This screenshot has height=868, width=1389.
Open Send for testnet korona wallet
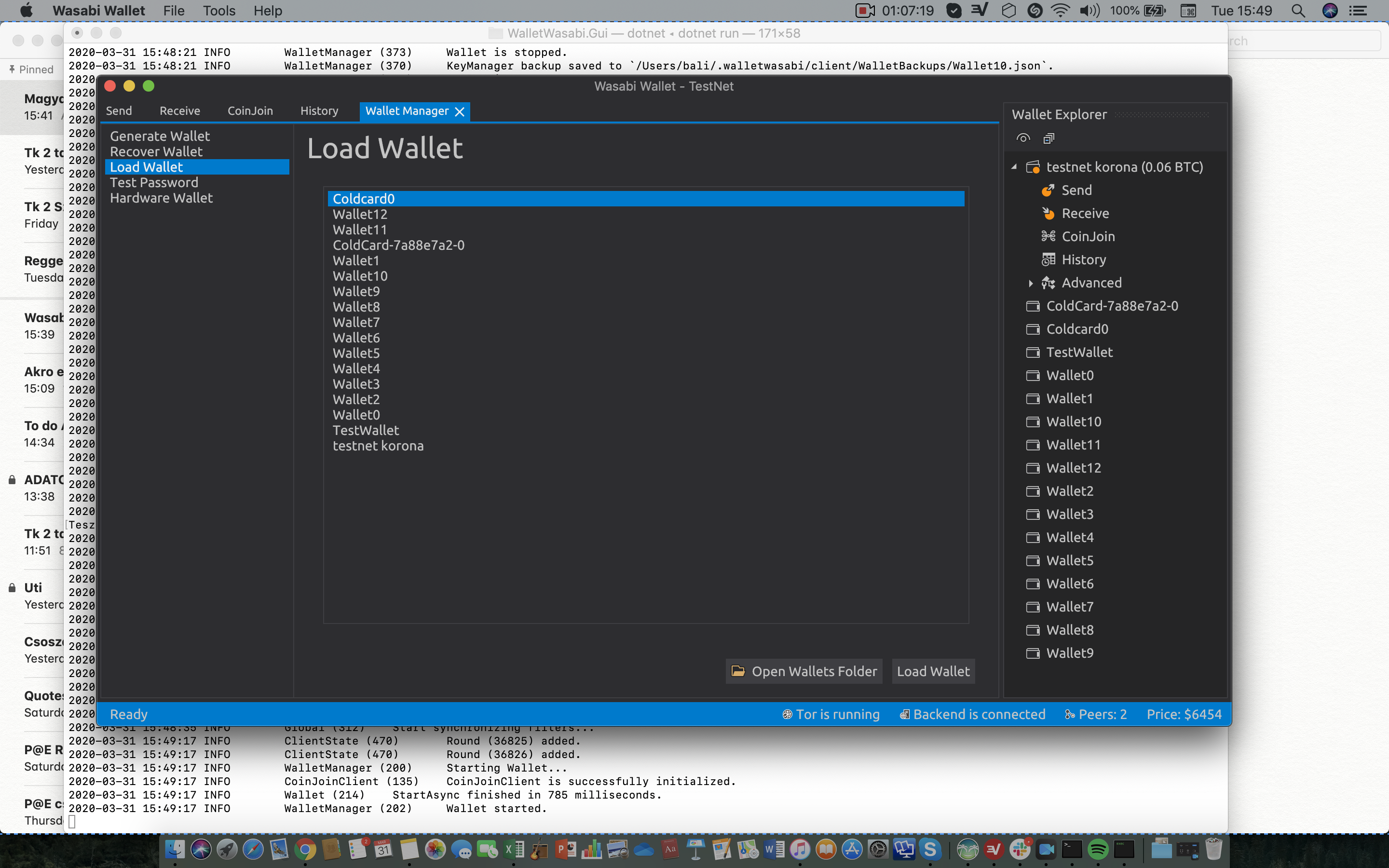tap(1077, 190)
